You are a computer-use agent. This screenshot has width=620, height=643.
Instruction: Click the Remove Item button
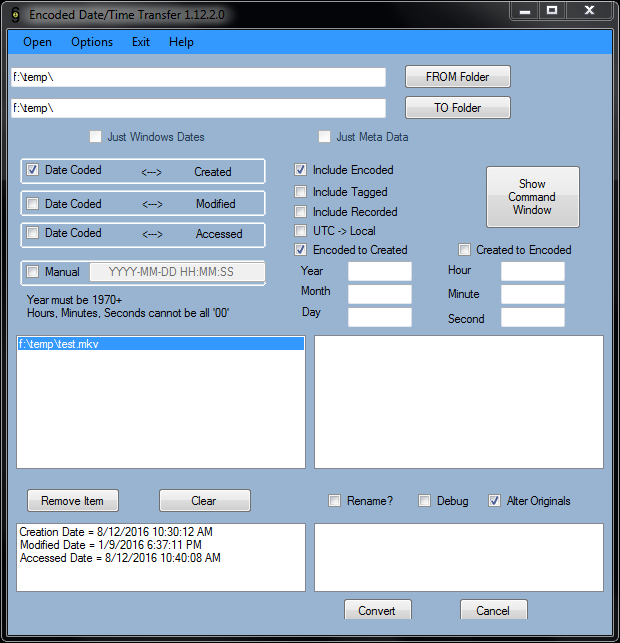coord(73,501)
